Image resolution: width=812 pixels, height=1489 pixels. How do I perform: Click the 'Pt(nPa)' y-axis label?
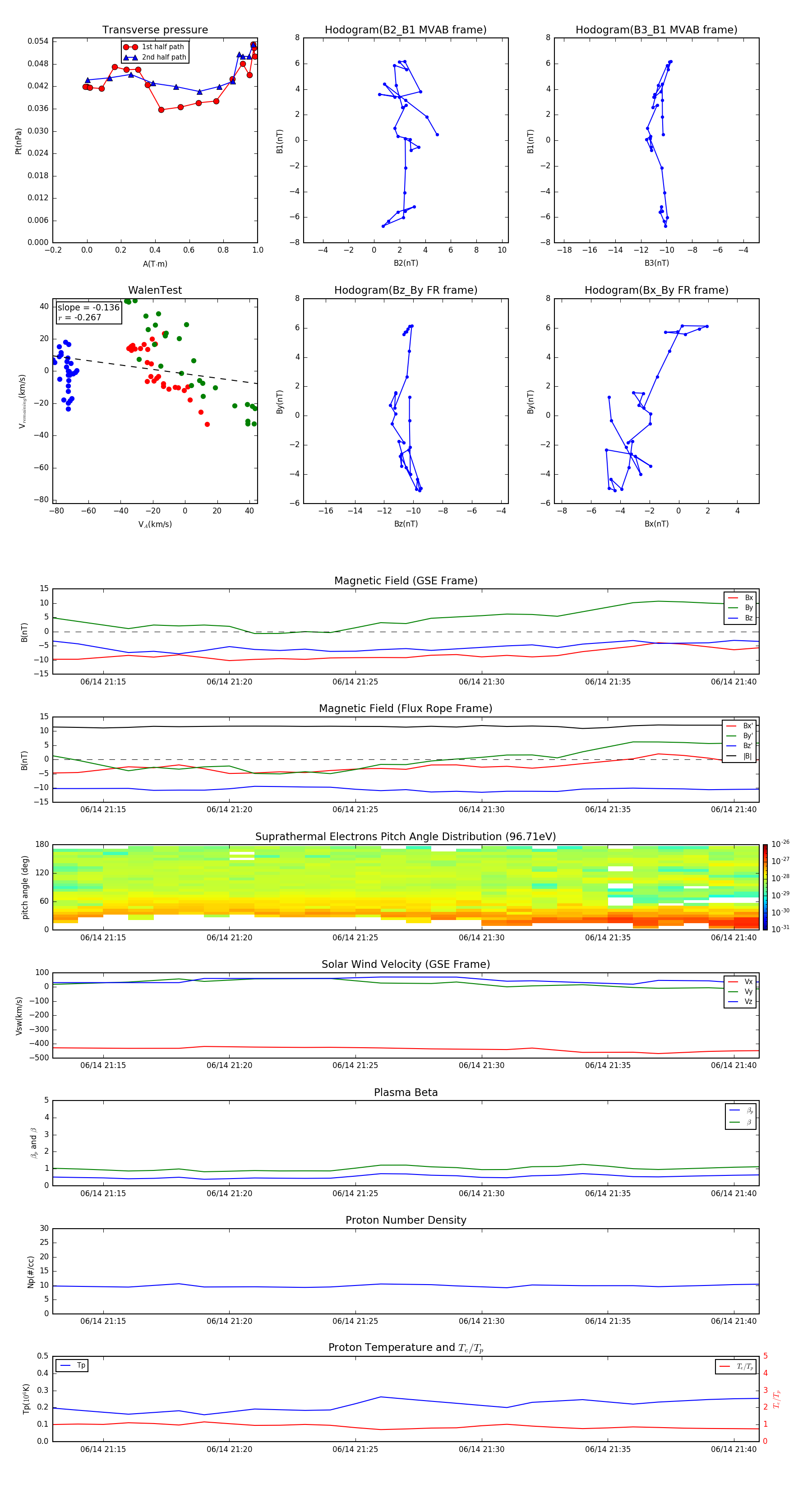(18, 141)
